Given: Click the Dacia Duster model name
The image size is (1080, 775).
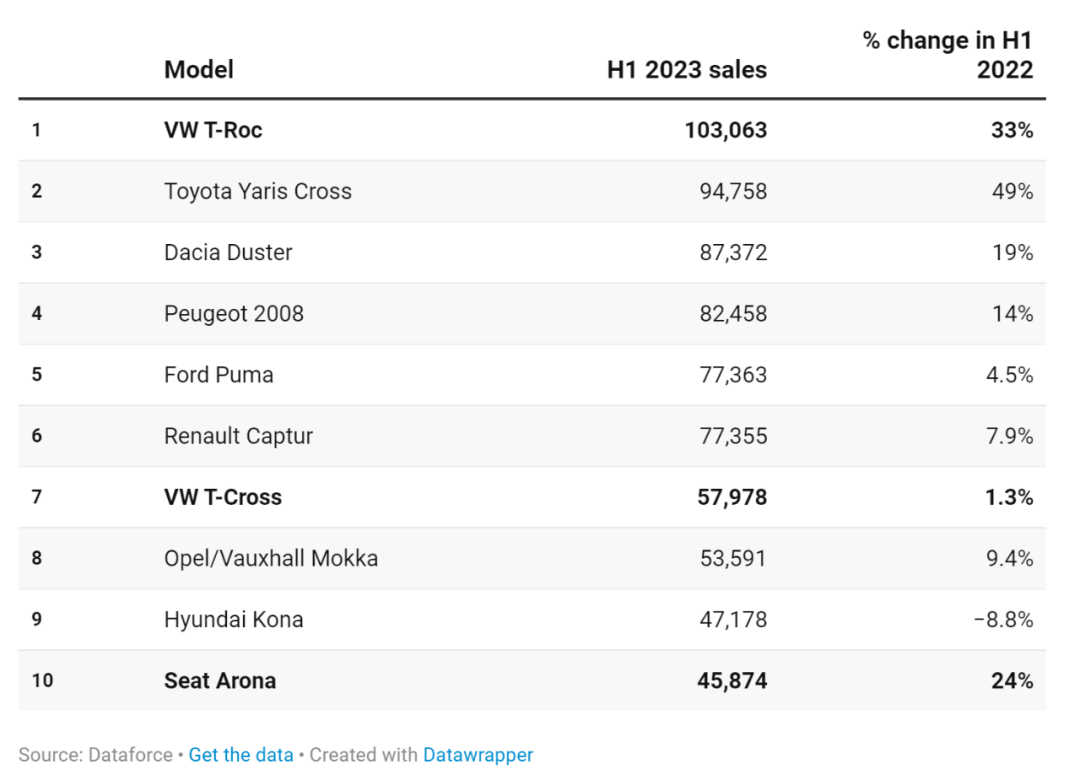Looking at the screenshot, I should pyautogui.click(x=228, y=252).
